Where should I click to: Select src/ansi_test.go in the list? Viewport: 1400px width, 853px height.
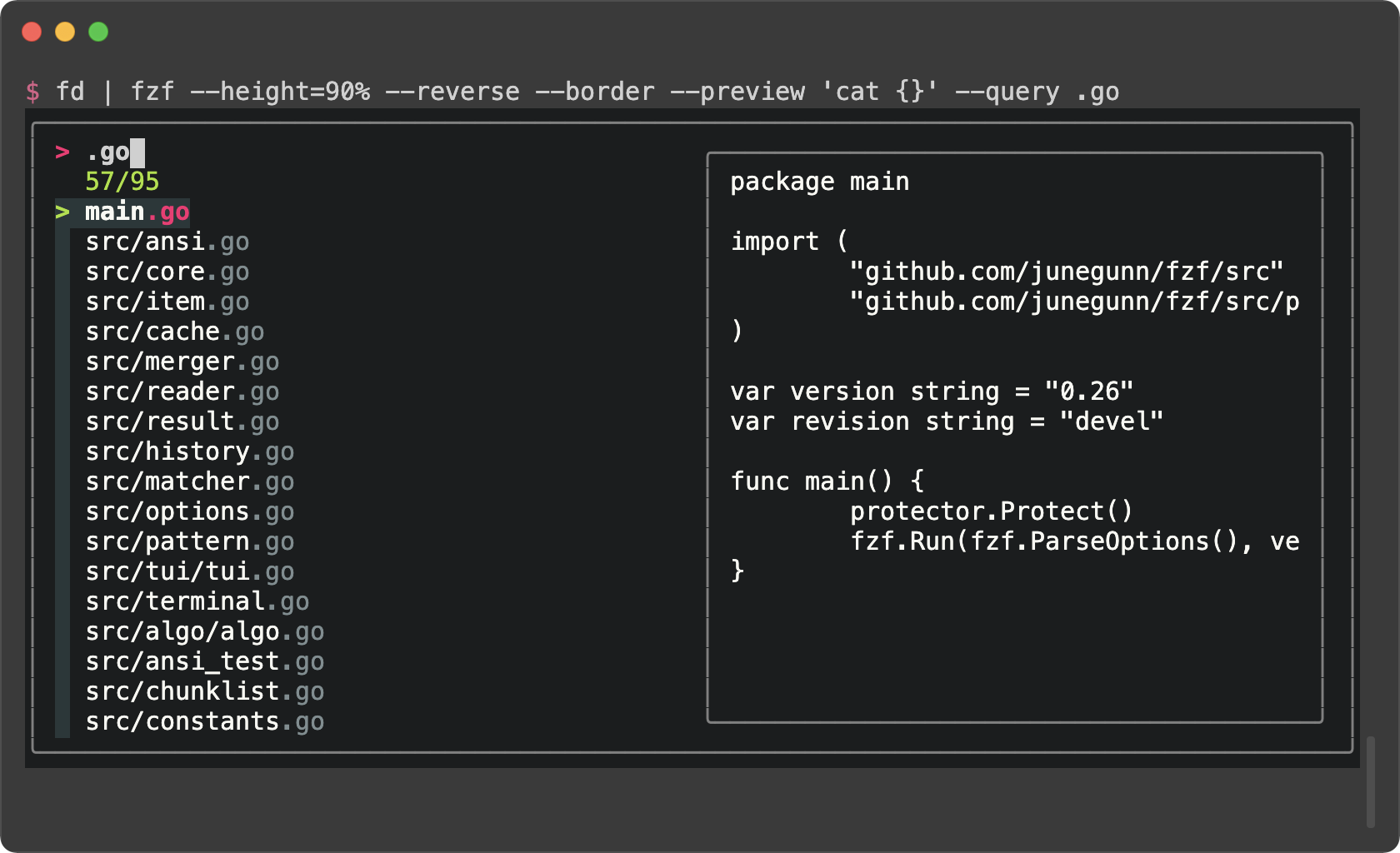[x=204, y=662]
